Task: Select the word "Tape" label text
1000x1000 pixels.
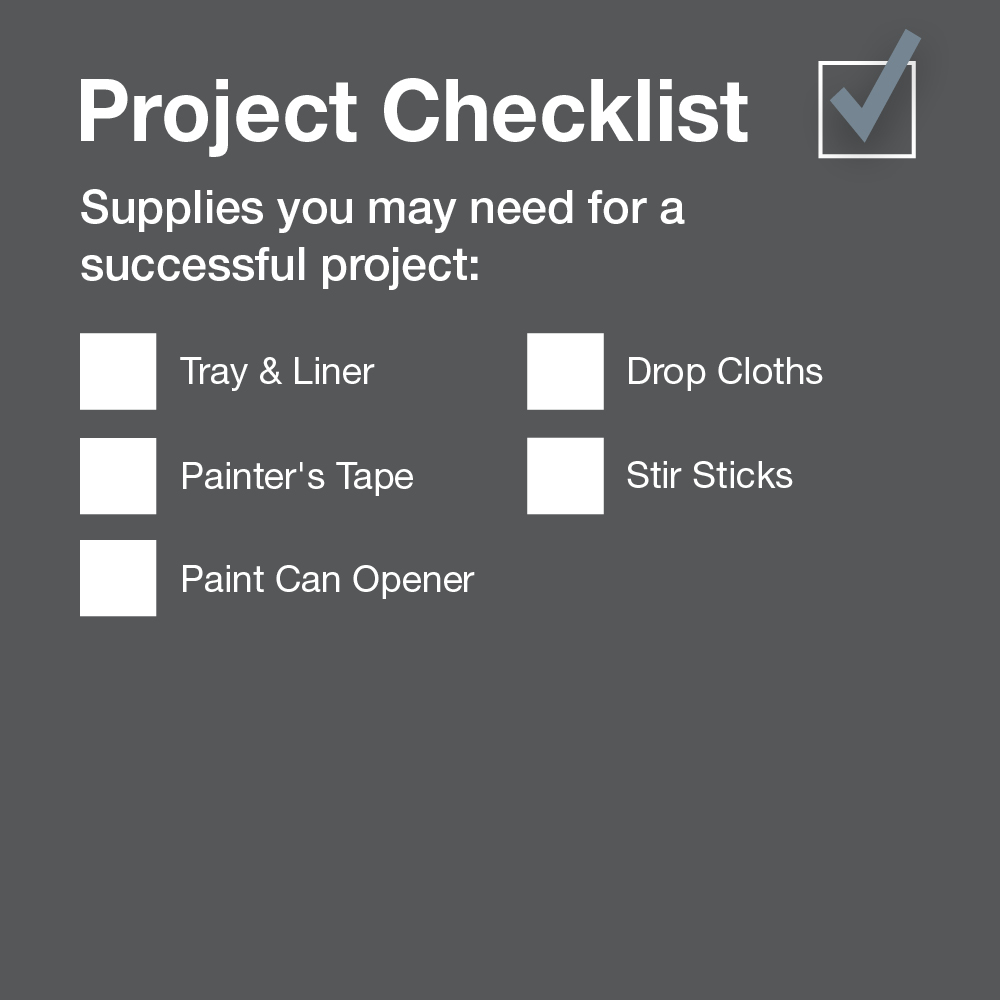Action: pos(375,477)
